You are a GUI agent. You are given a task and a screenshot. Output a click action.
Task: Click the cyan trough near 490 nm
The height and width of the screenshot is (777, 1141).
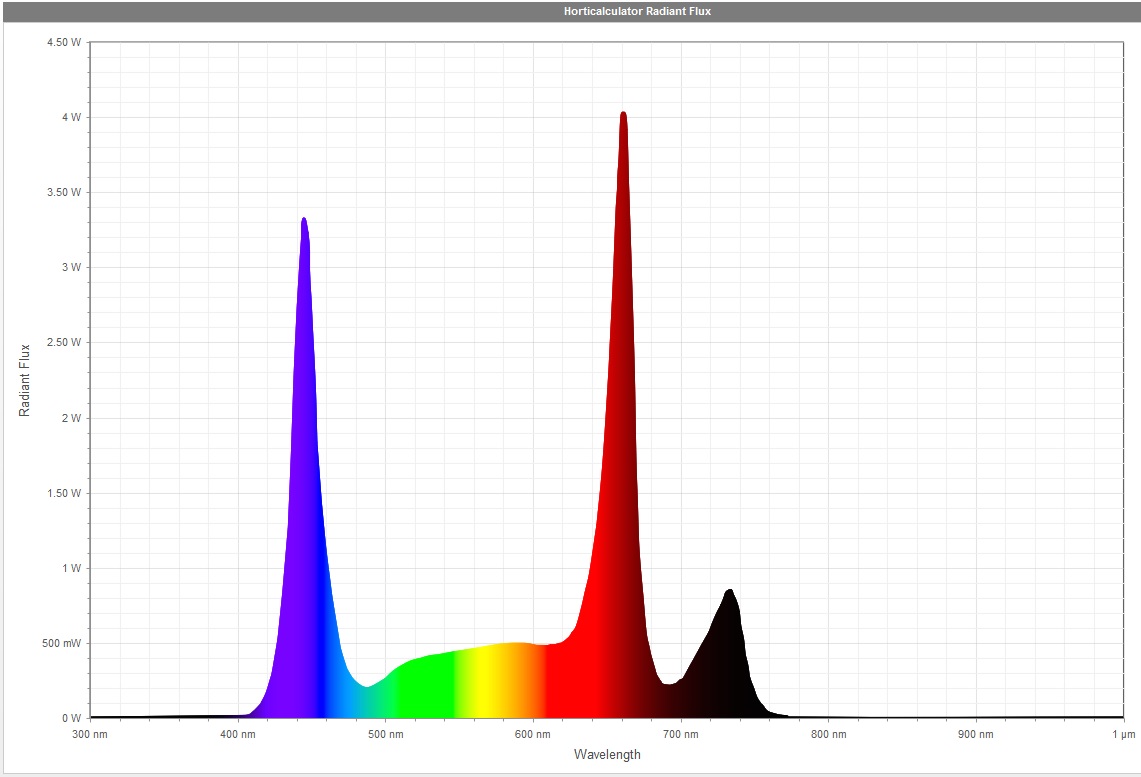[x=368, y=702]
